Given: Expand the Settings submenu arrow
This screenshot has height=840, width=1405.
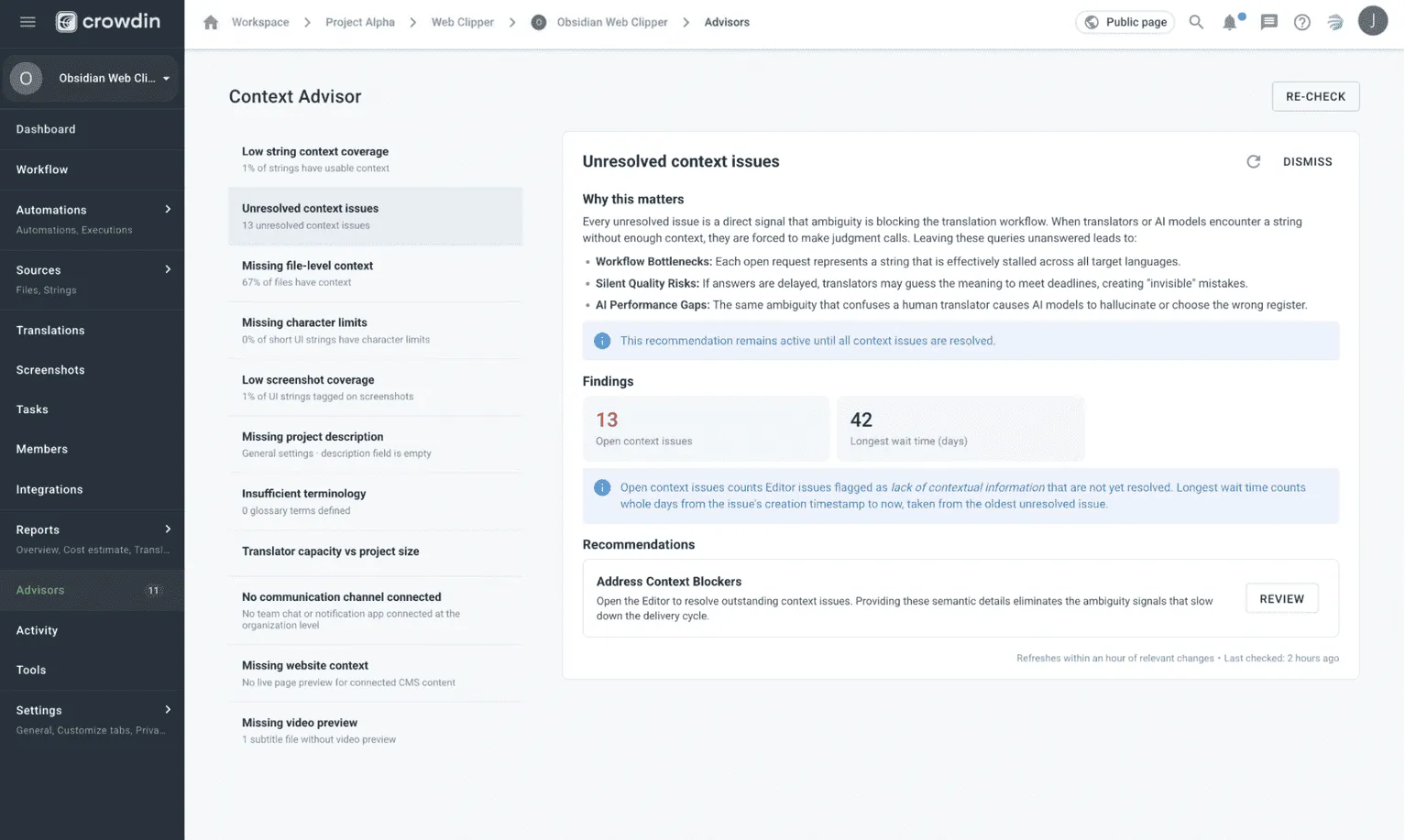Looking at the screenshot, I should coord(168,710).
